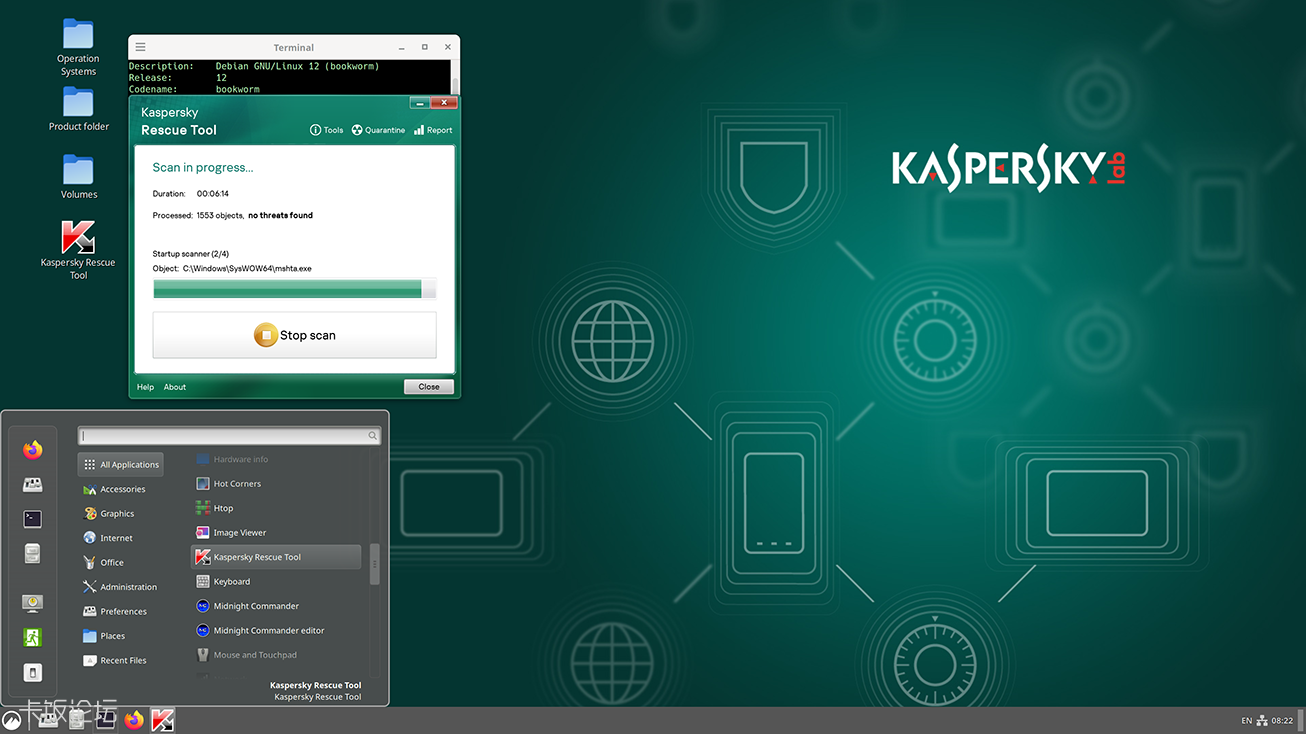The image size is (1306, 734).
Task: Click the Stop scan button
Action: [294, 335]
